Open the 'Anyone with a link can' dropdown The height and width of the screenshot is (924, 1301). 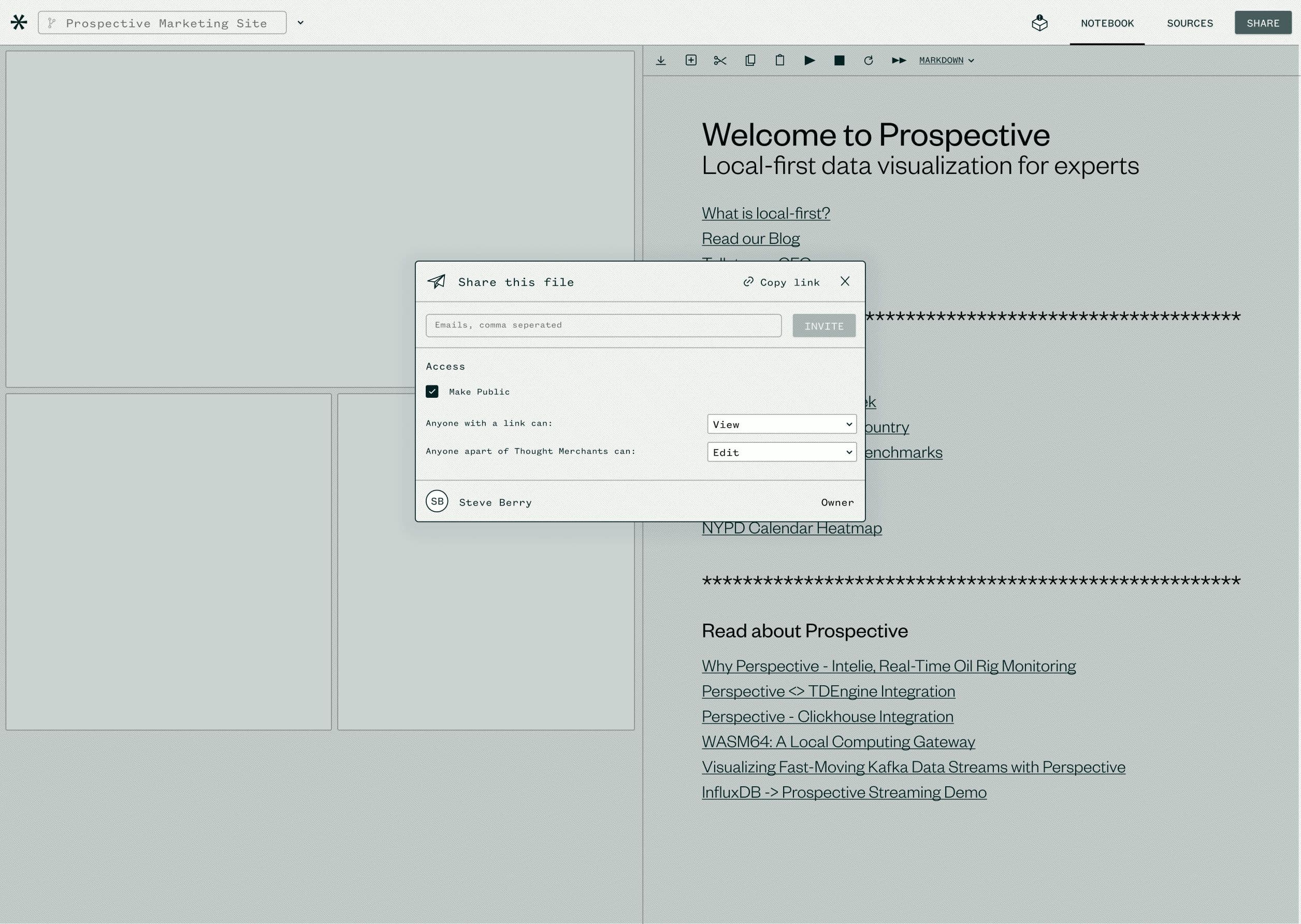point(781,424)
